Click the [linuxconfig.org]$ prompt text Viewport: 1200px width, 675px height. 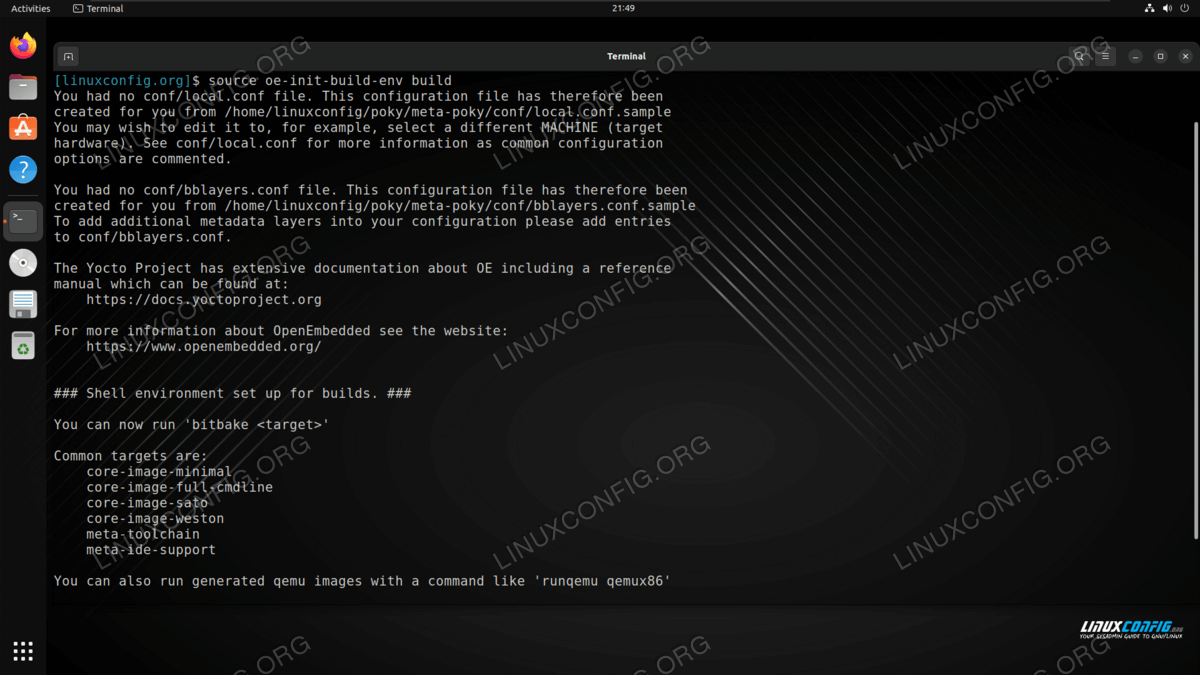[x=127, y=80]
